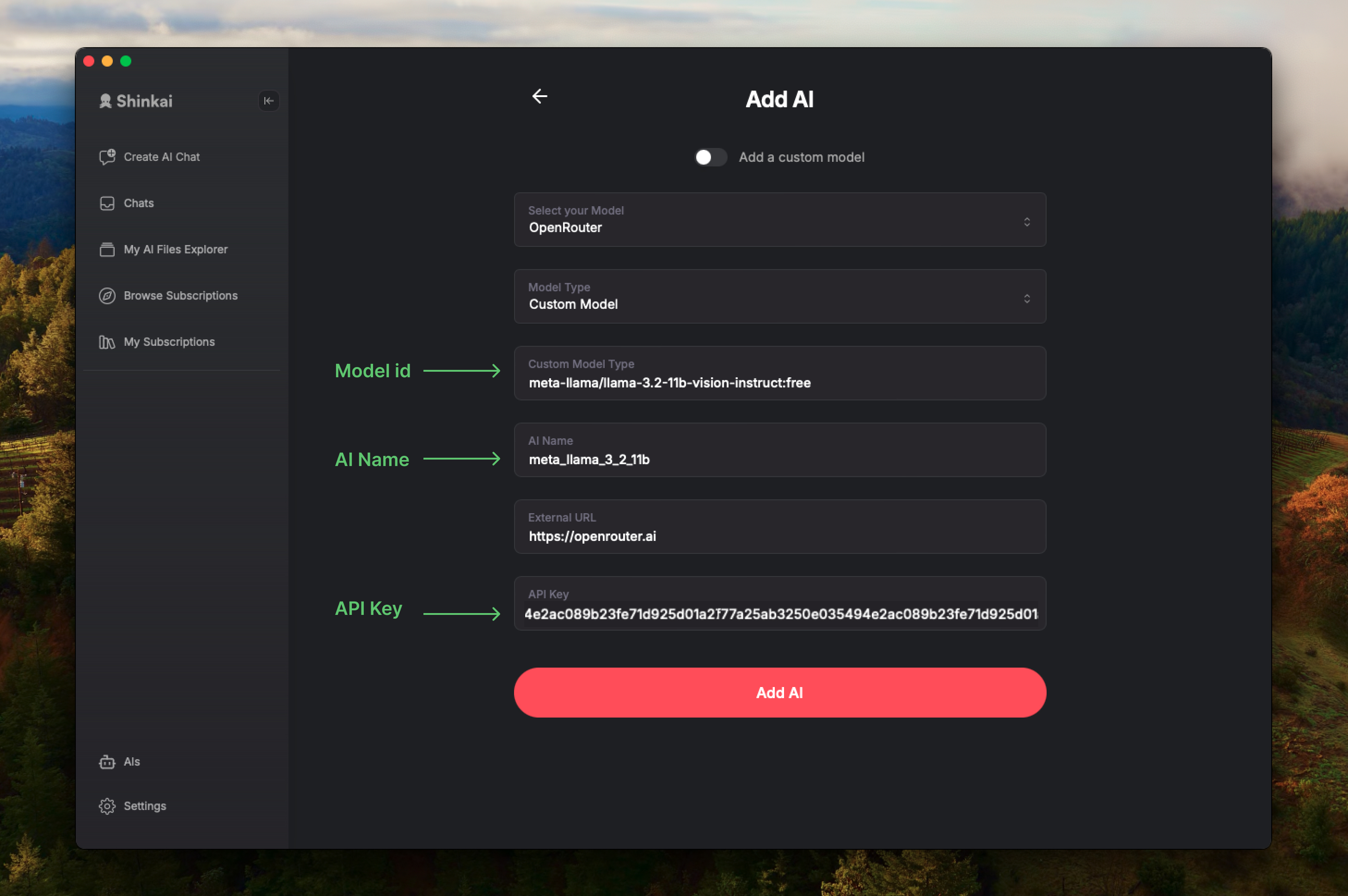Change OpenRouter to another provider
Image resolution: width=1348 pixels, height=896 pixels.
point(780,220)
